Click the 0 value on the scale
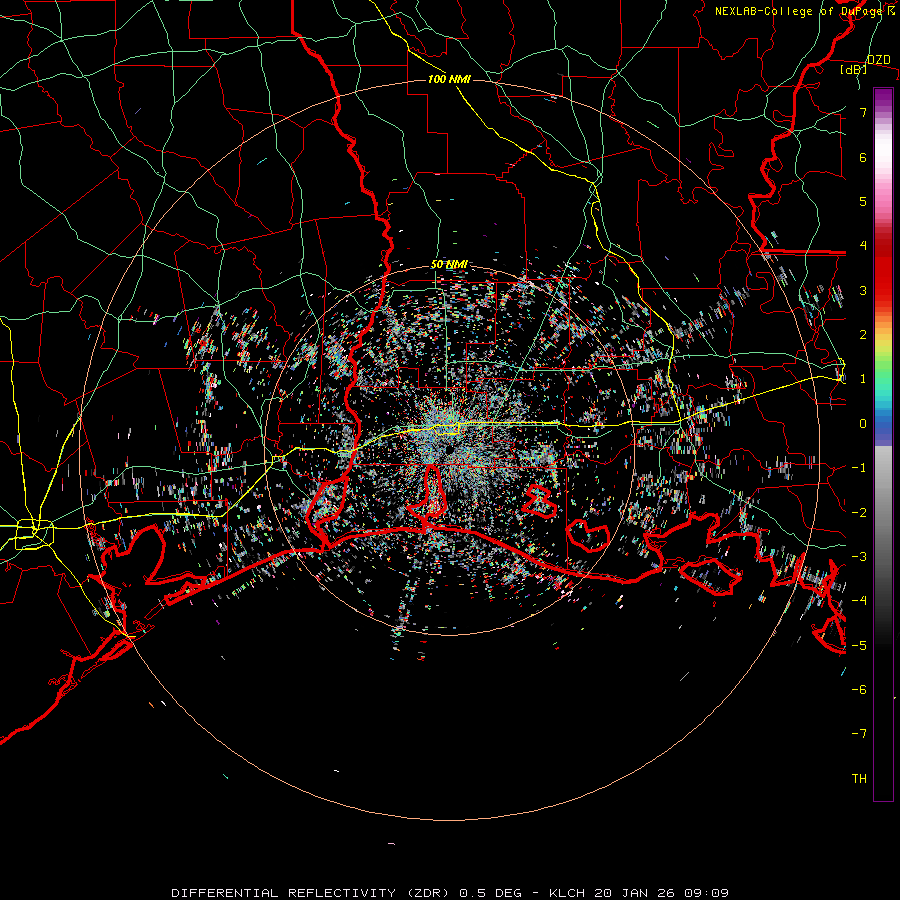This screenshot has height=900, width=900. (863, 424)
